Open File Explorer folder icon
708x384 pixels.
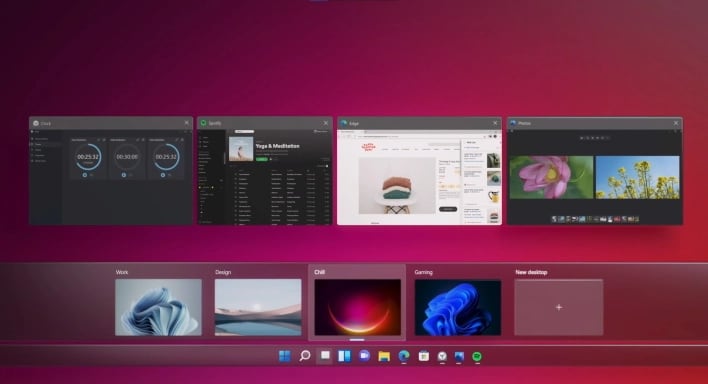click(384, 356)
